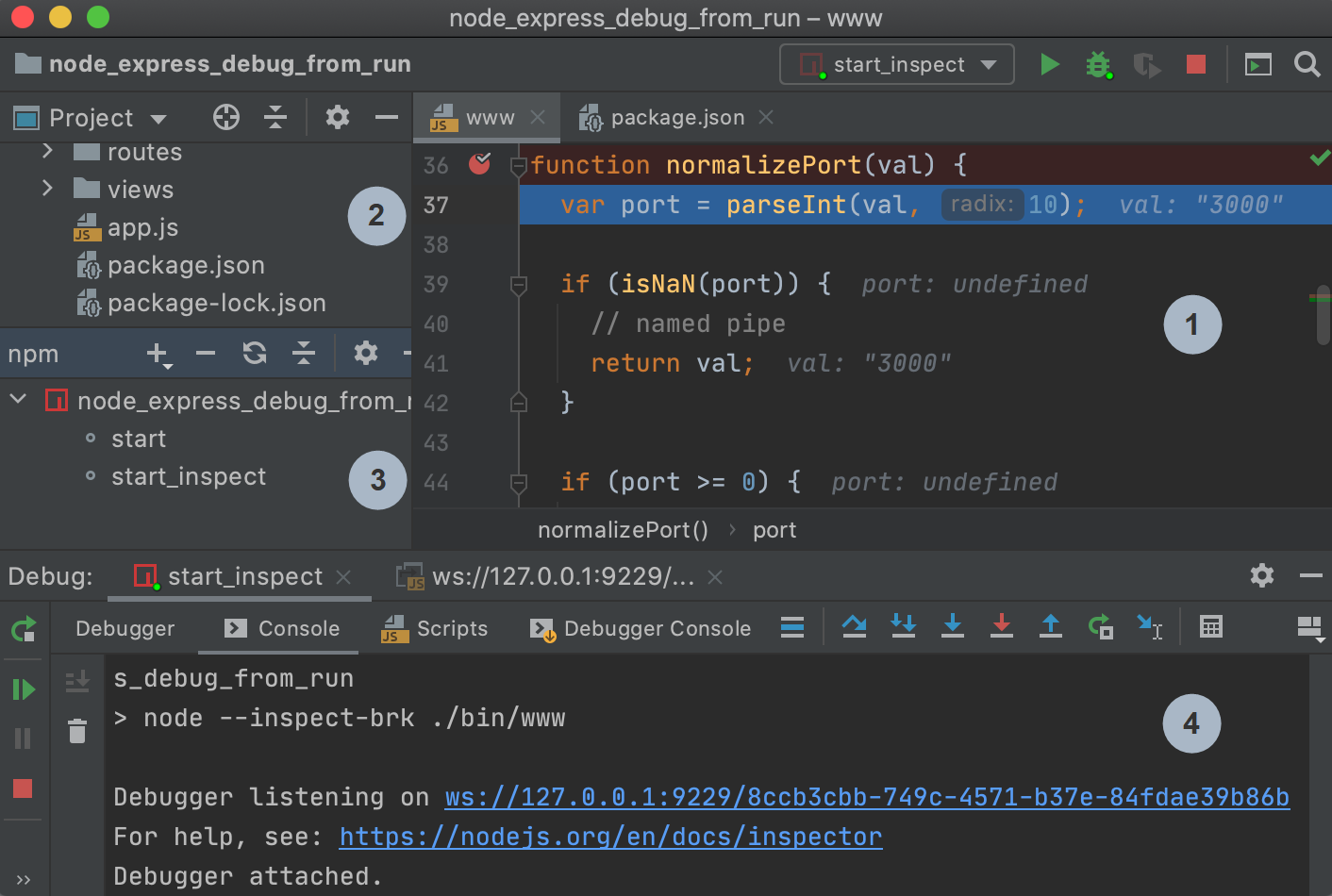The image size is (1332, 896).
Task: Open Project tool window settings gear
Action: pos(338,117)
